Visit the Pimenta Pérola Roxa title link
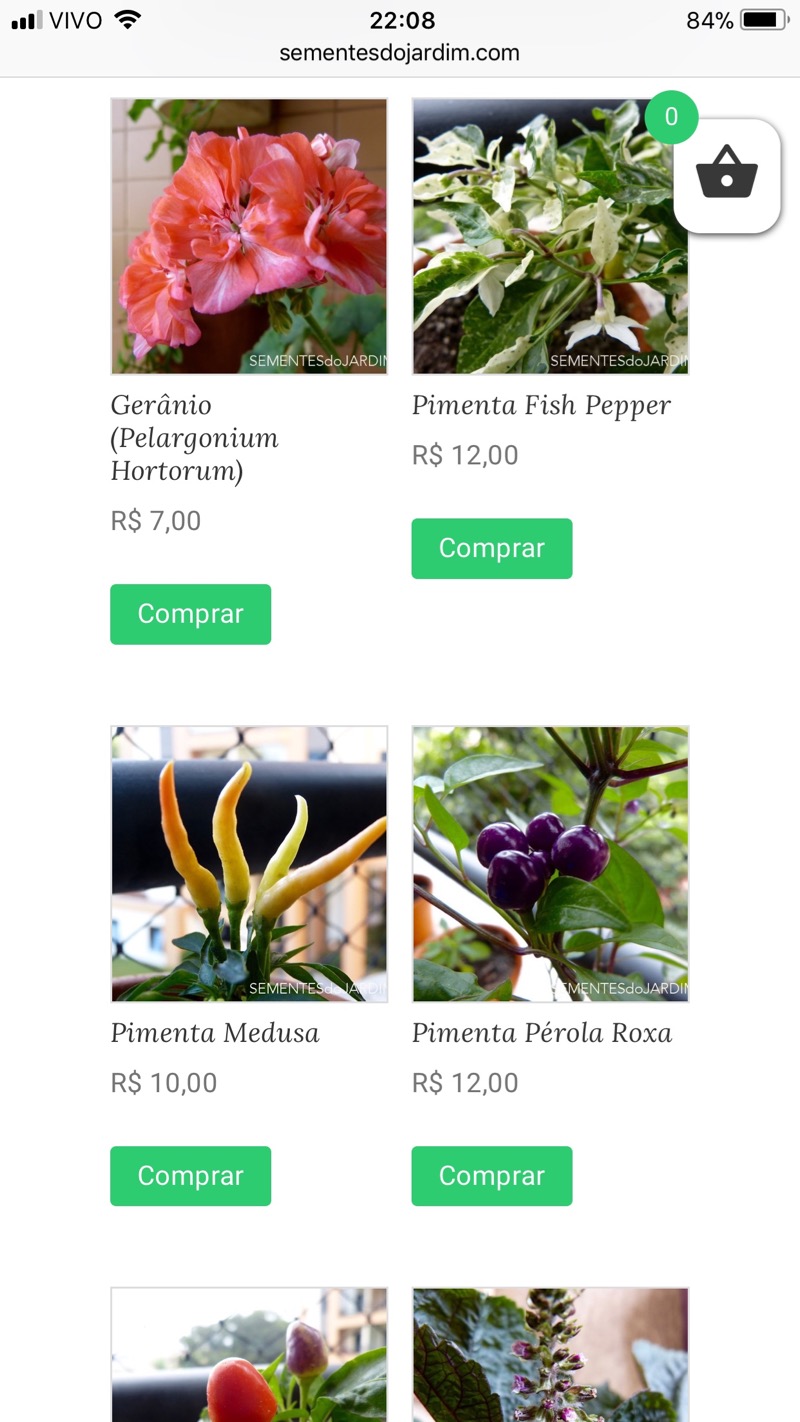The width and height of the screenshot is (800, 1422). (541, 1033)
